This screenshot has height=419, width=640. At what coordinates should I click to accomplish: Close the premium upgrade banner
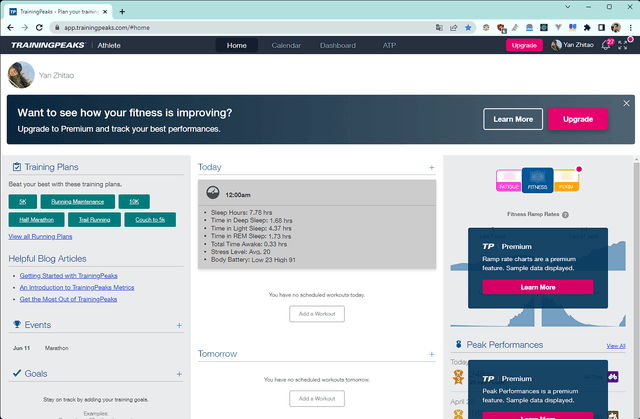[627, 103]
